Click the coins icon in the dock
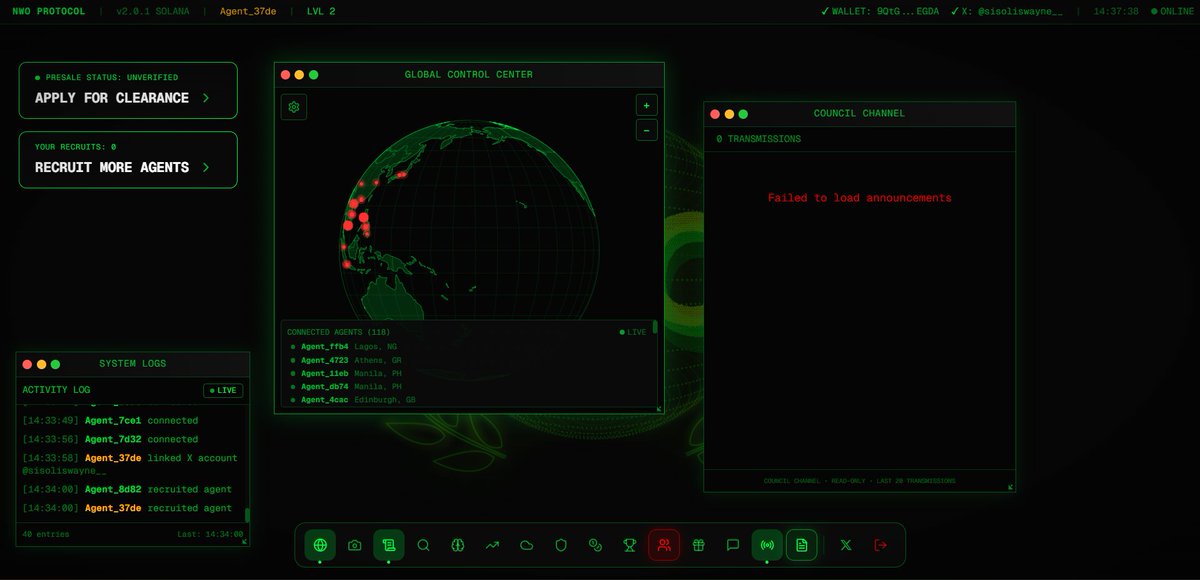Screen dimensions: 1200x580 596,545
